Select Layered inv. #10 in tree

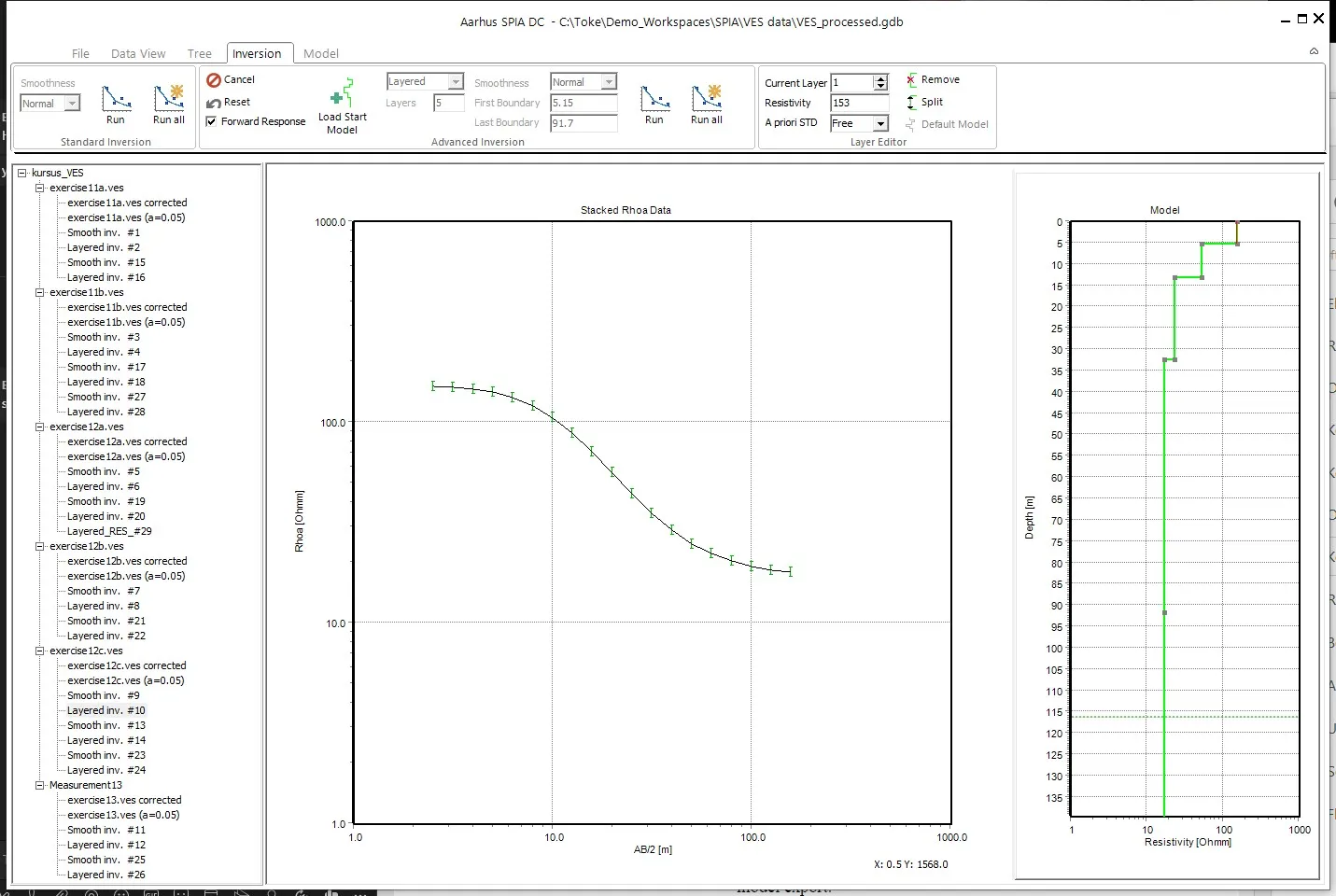[105, 710]
